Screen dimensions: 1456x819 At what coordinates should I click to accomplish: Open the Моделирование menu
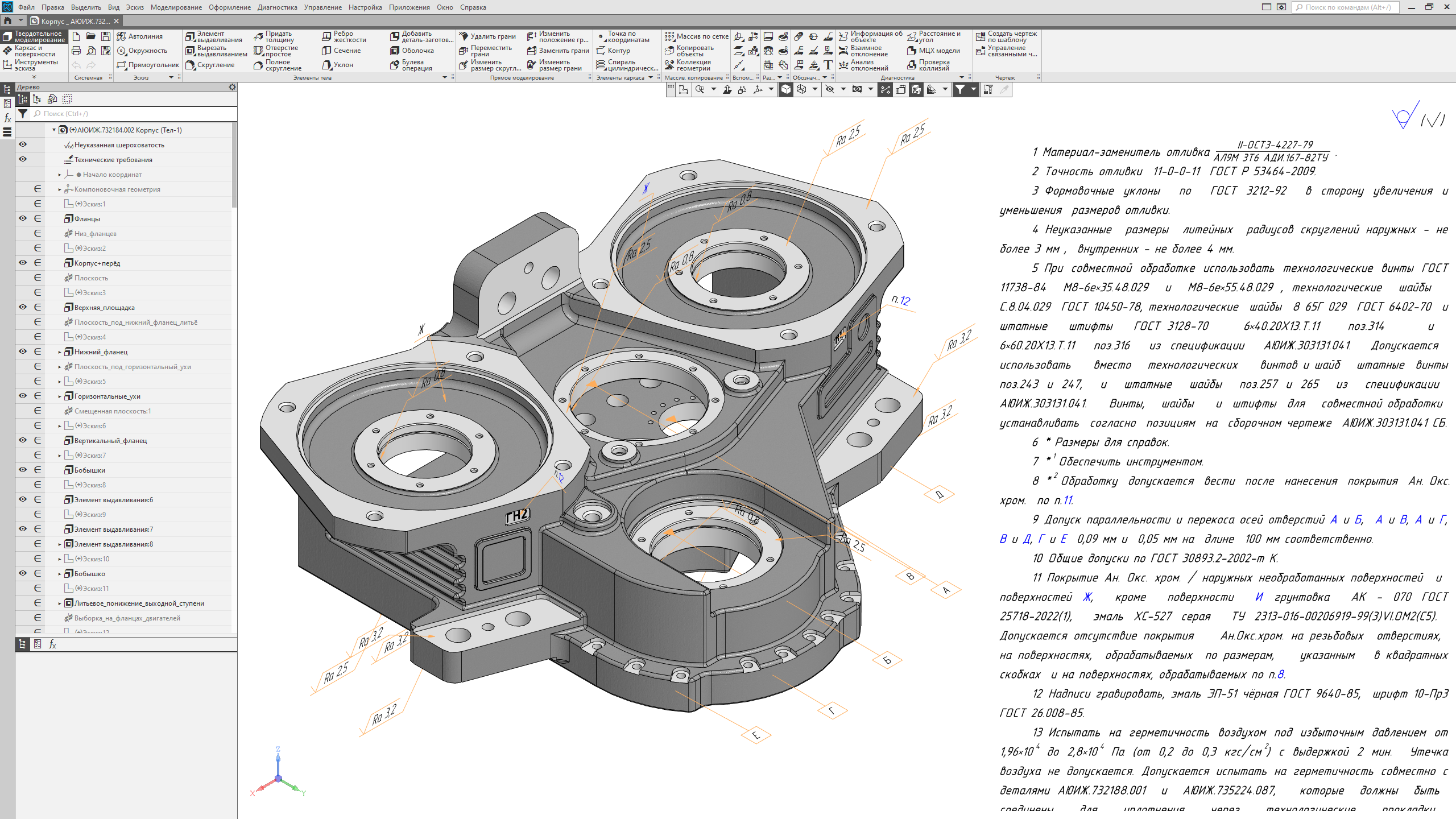[x=176, y=7]
